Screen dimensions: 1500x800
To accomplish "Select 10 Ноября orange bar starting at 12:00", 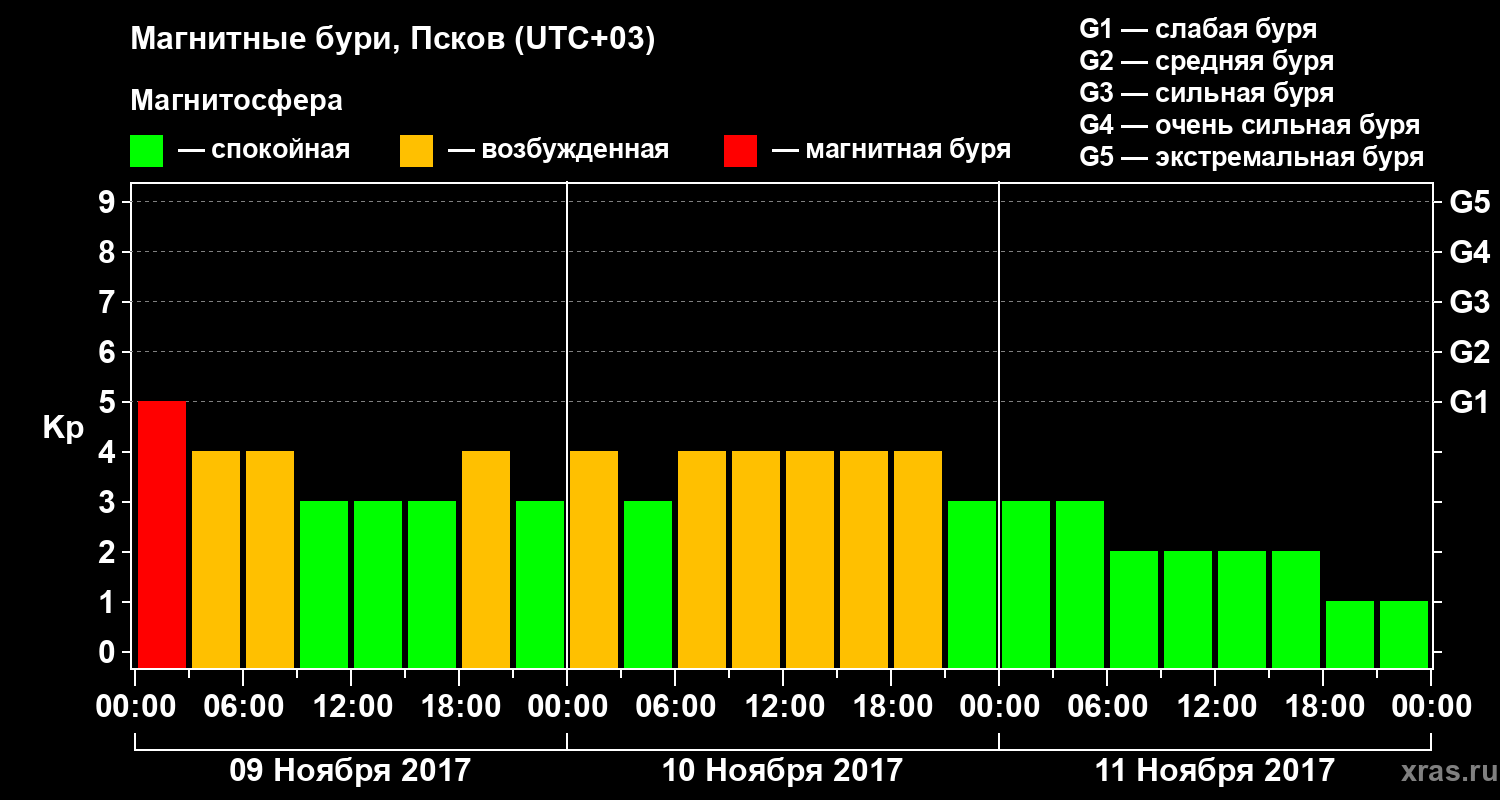I will (810, 559).
